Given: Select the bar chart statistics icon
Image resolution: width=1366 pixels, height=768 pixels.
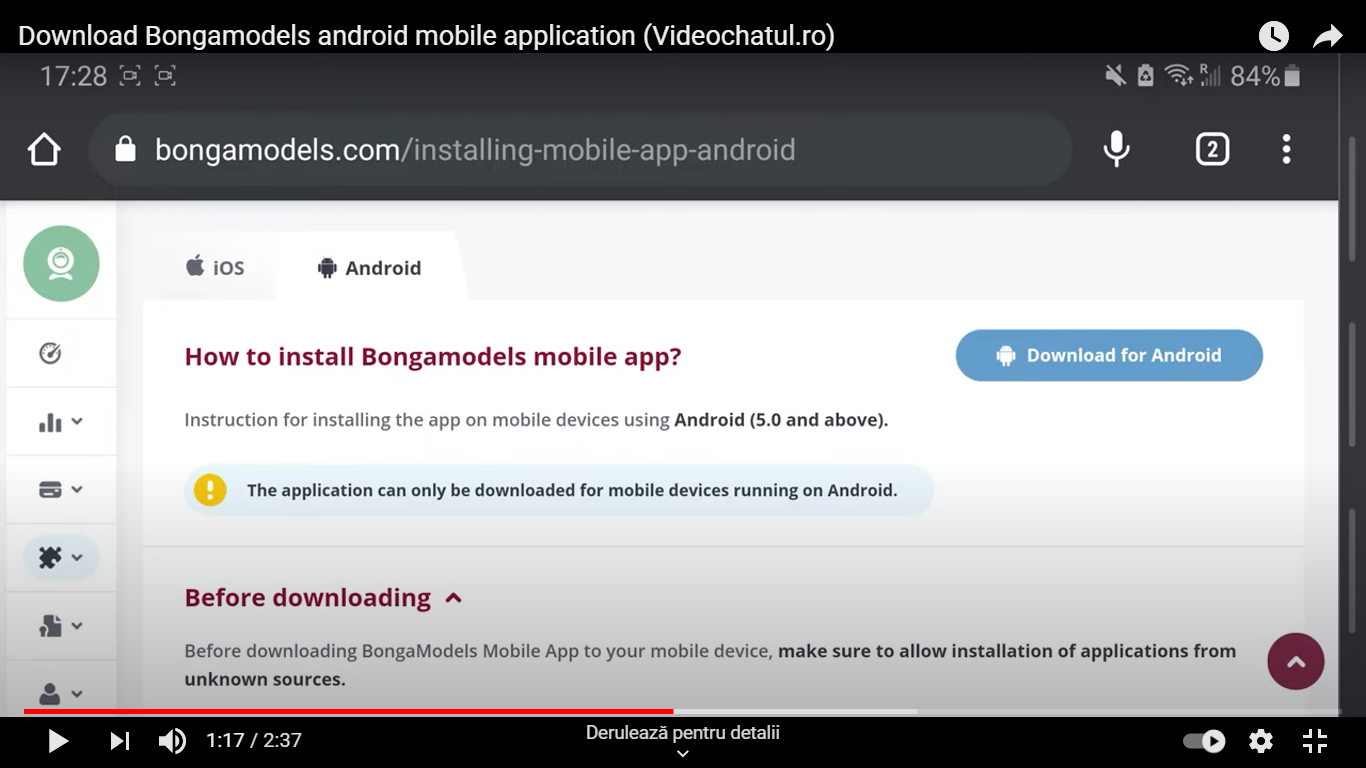Looking at the screenshot, I should [51, 421].
